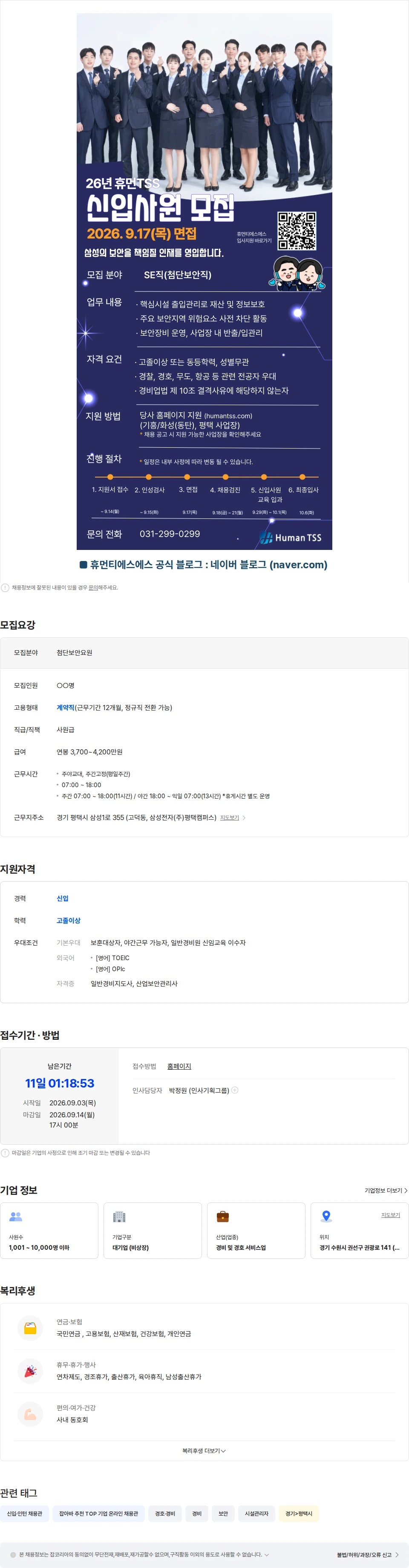Open 기업정보 더보기 link
Viewport: 409px width, 1568px height.
386,1190
